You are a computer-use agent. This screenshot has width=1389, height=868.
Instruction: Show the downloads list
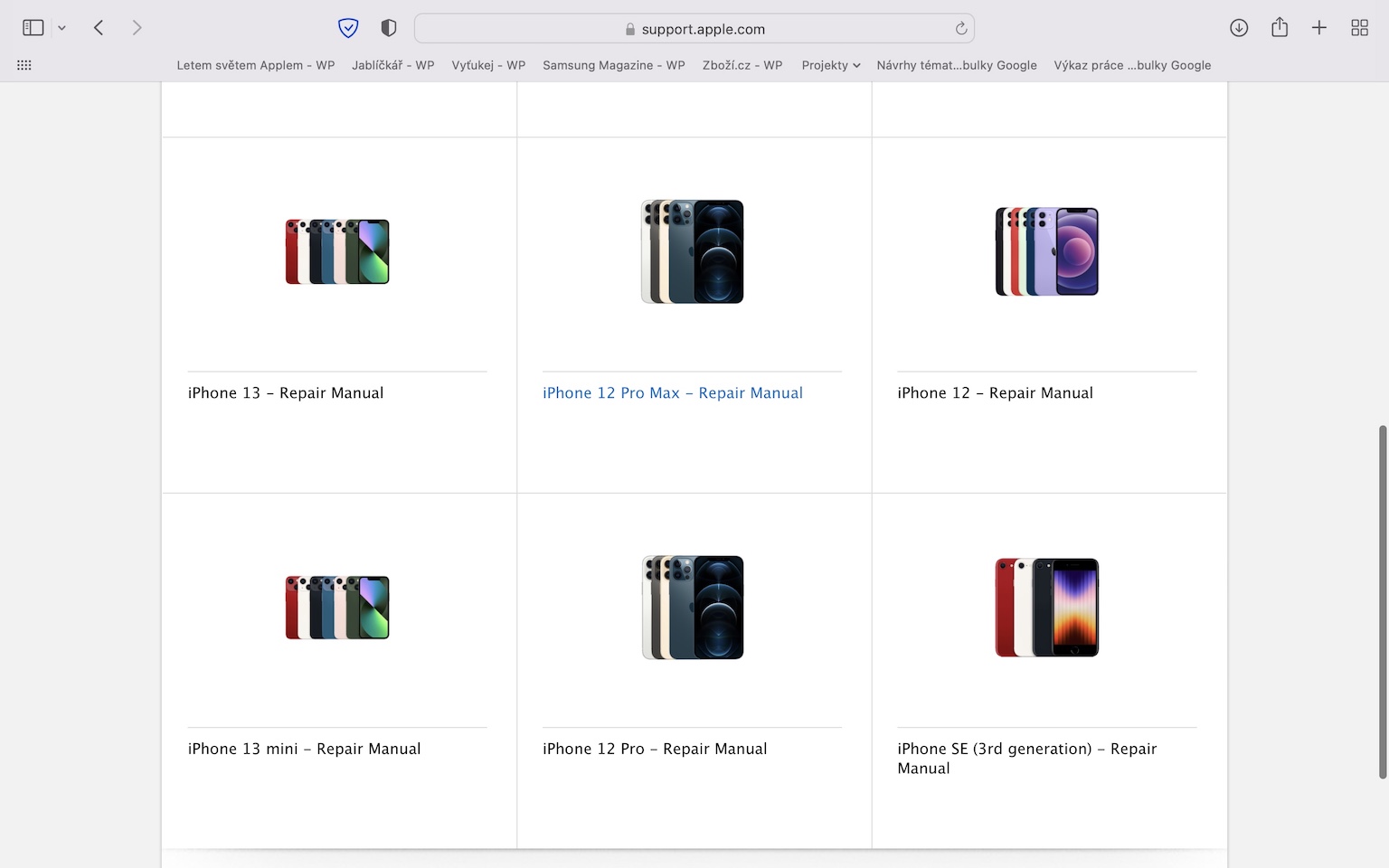click(1239, 28)
